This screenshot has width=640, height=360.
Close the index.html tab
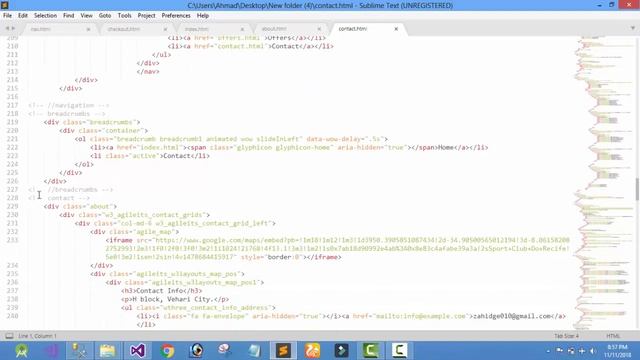(x=242, y=29)
